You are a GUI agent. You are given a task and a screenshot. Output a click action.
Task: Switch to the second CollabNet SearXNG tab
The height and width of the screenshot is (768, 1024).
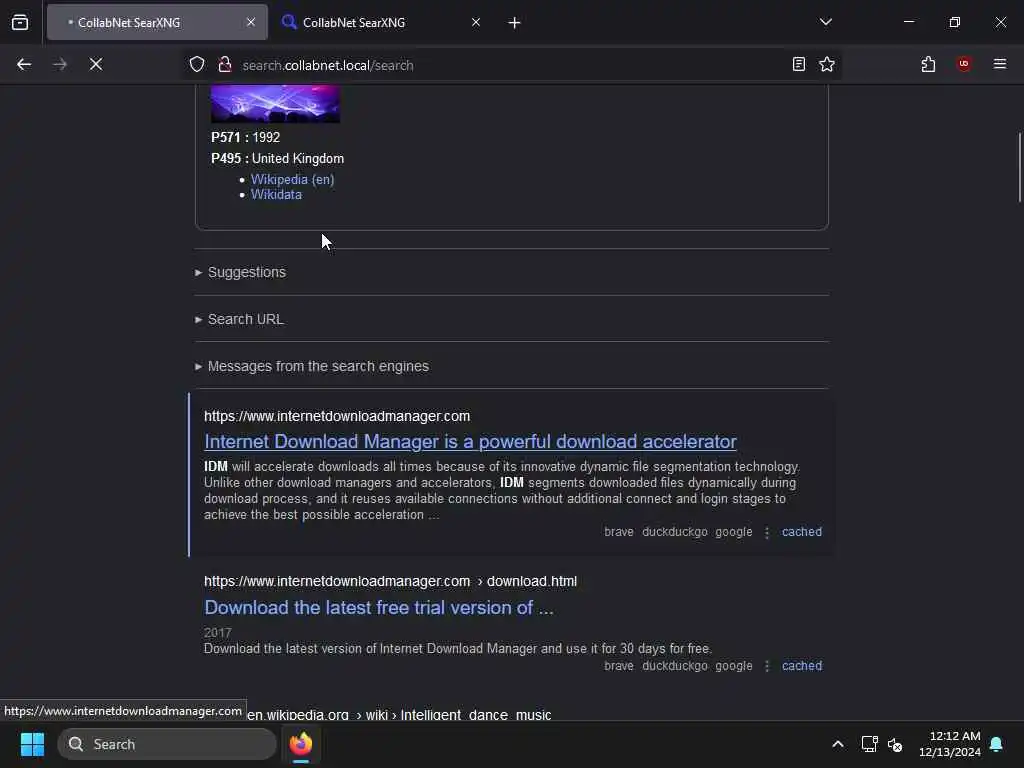click(x=382, y=22)
